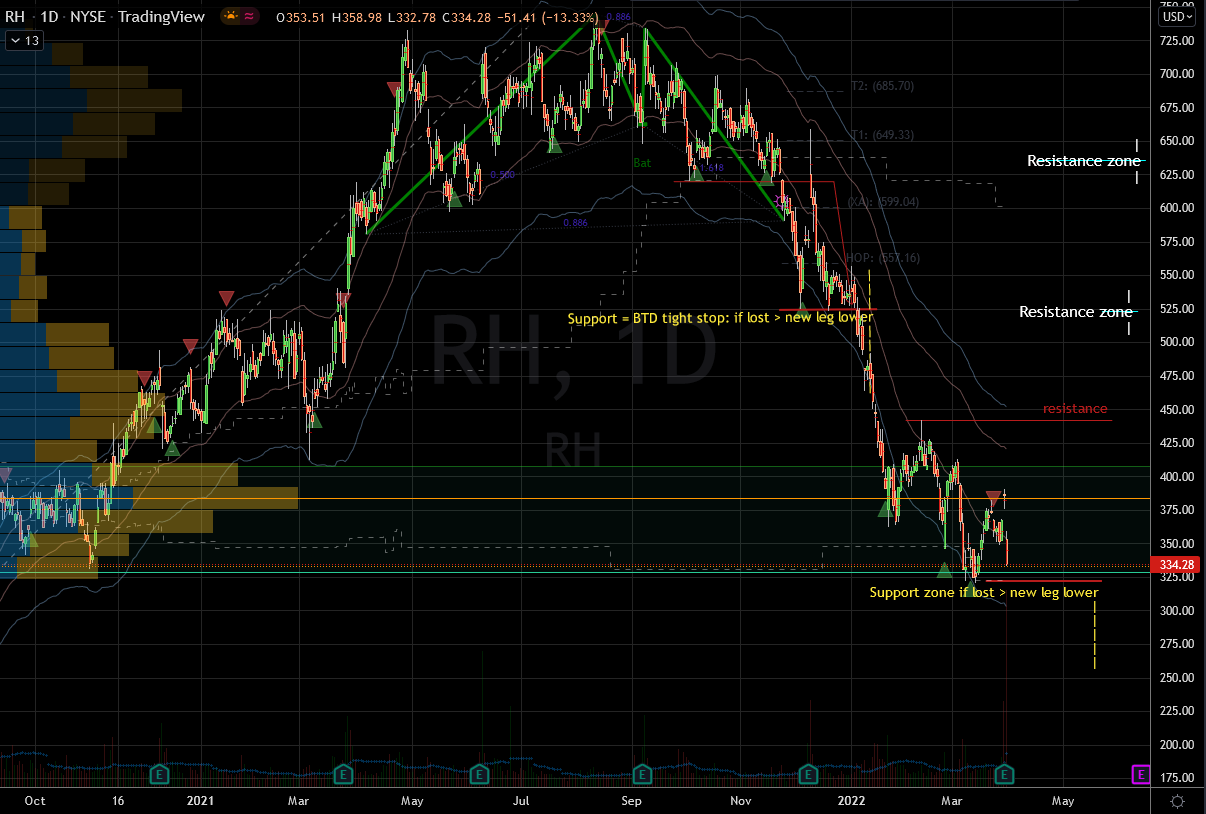
Task: Select 'Support = BTD tight stop' annotation
Action: [x=720, y=318]
